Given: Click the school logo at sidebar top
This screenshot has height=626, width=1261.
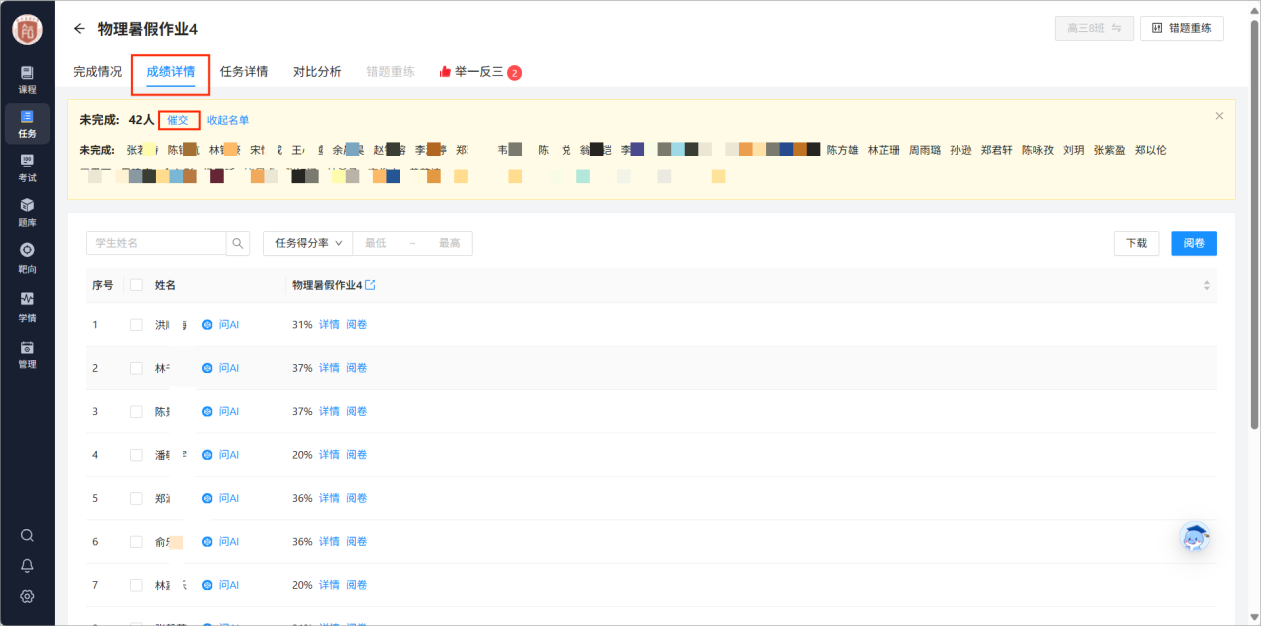Looking at the screenshot, I should point(27,29).
